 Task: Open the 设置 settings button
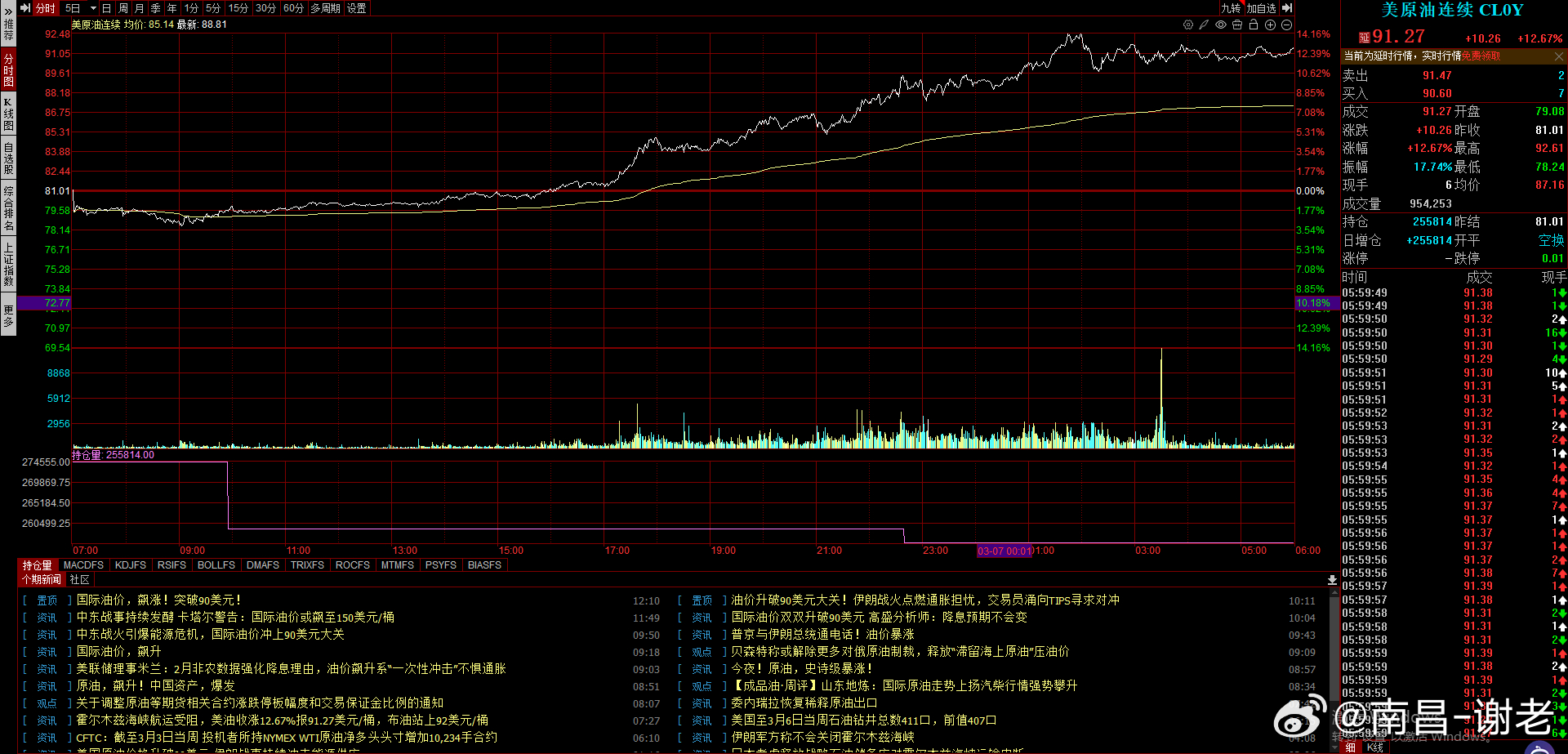point(357,8)
